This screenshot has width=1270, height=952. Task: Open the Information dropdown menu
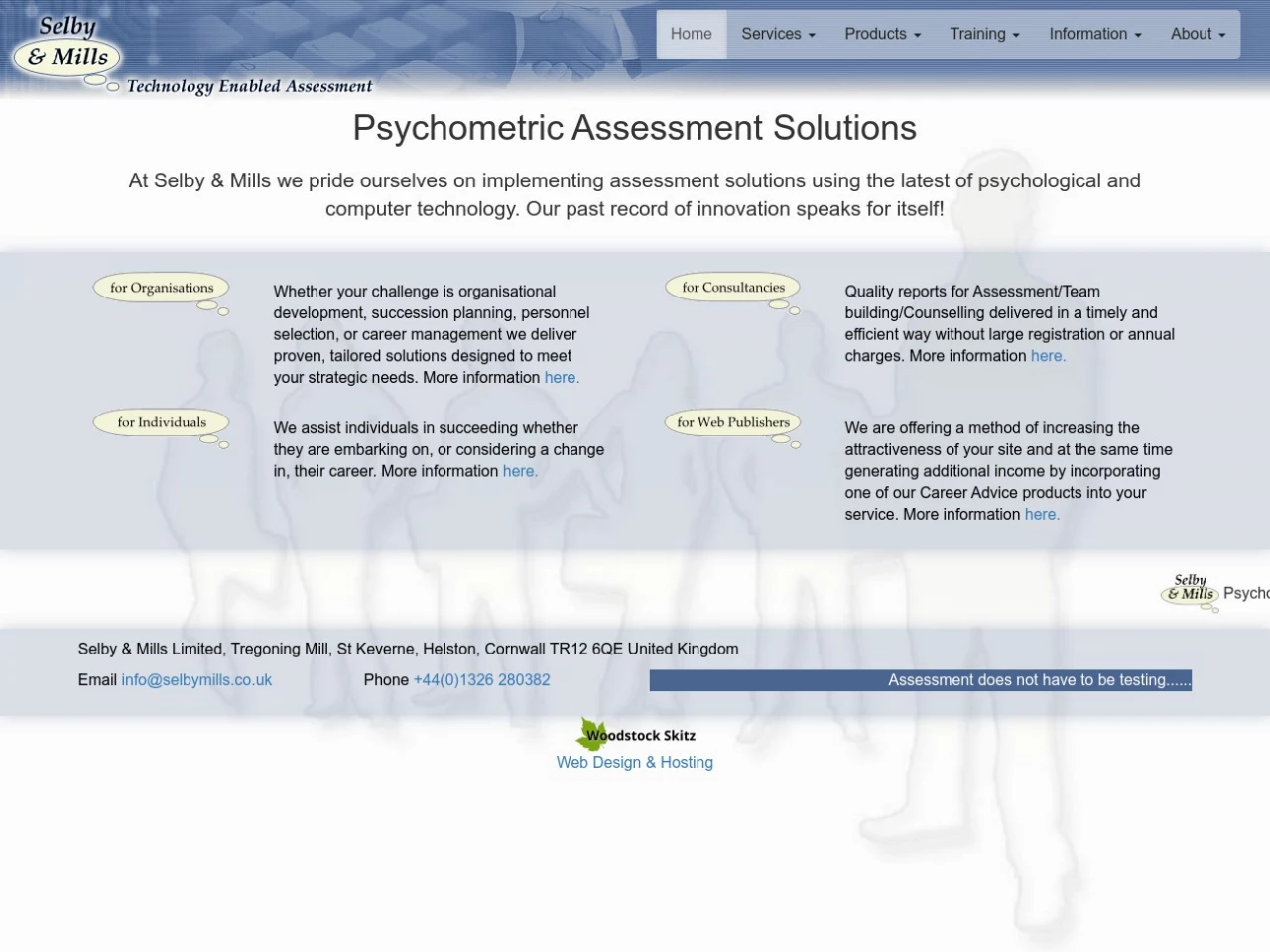click(1094, 34)
